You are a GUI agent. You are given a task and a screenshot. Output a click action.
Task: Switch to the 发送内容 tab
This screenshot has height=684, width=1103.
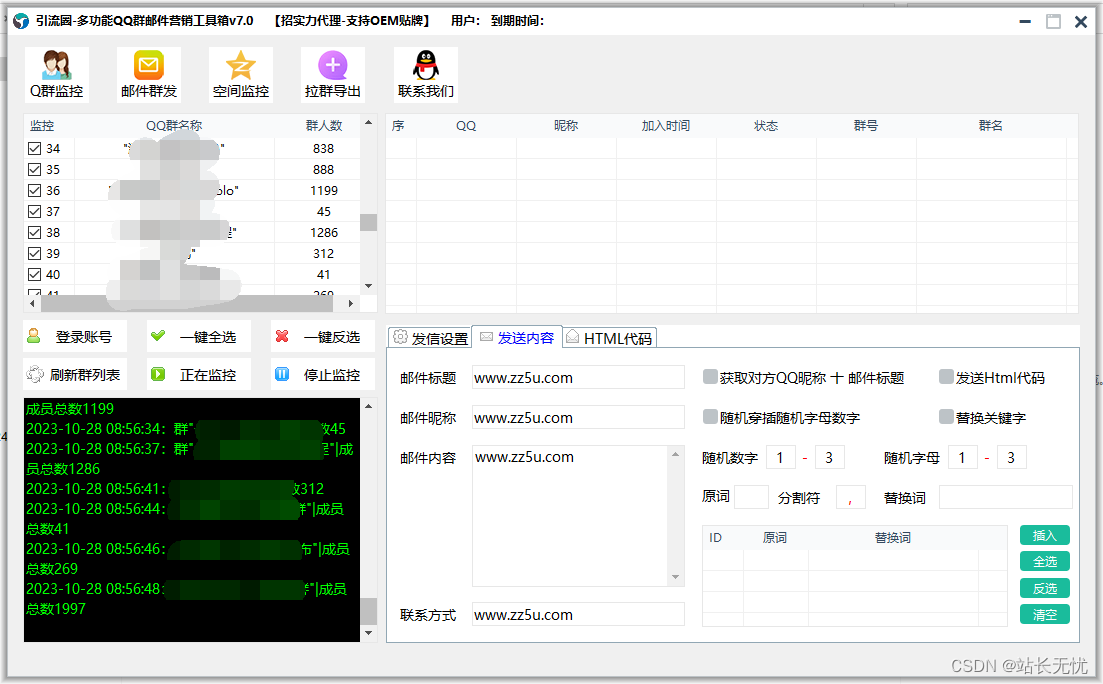point(517,338)
